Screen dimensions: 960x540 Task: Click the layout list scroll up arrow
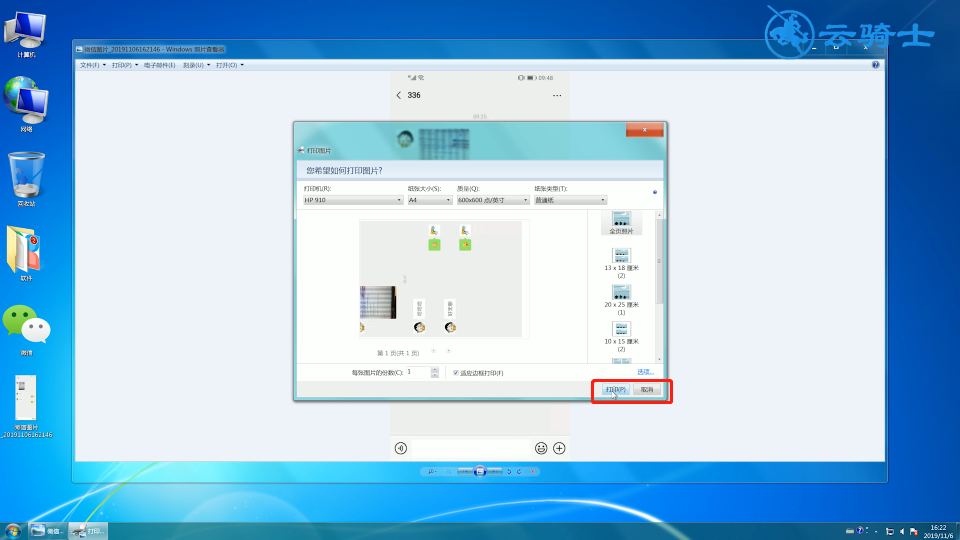(x=659, y=215)
